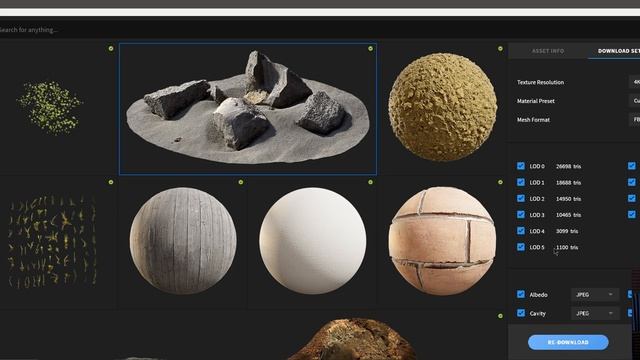The height and width of the screenshot is (360, 640).
Task: Select the yellow moss sphere material thumbnail
Action: (442, 107)
